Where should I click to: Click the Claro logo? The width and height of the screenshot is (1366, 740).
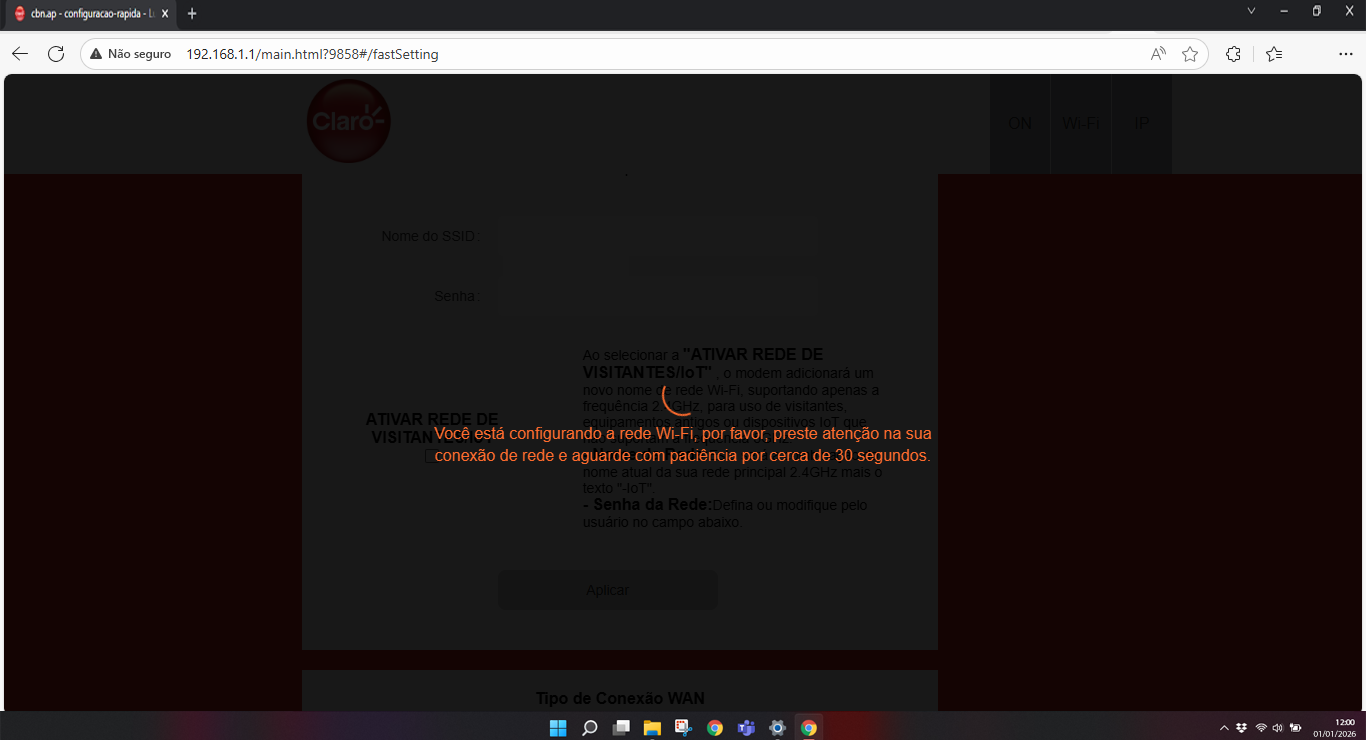click(x=348, y=122)
